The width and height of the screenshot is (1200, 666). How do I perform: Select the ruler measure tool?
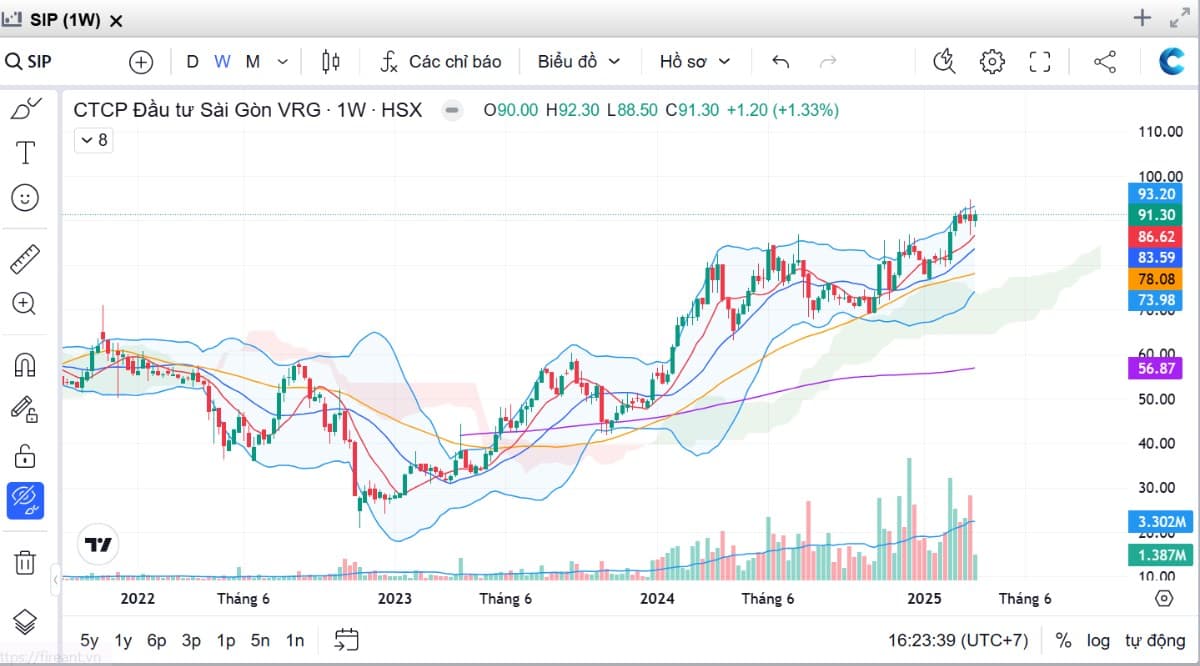pyautogui.click(x=25, y=259)
